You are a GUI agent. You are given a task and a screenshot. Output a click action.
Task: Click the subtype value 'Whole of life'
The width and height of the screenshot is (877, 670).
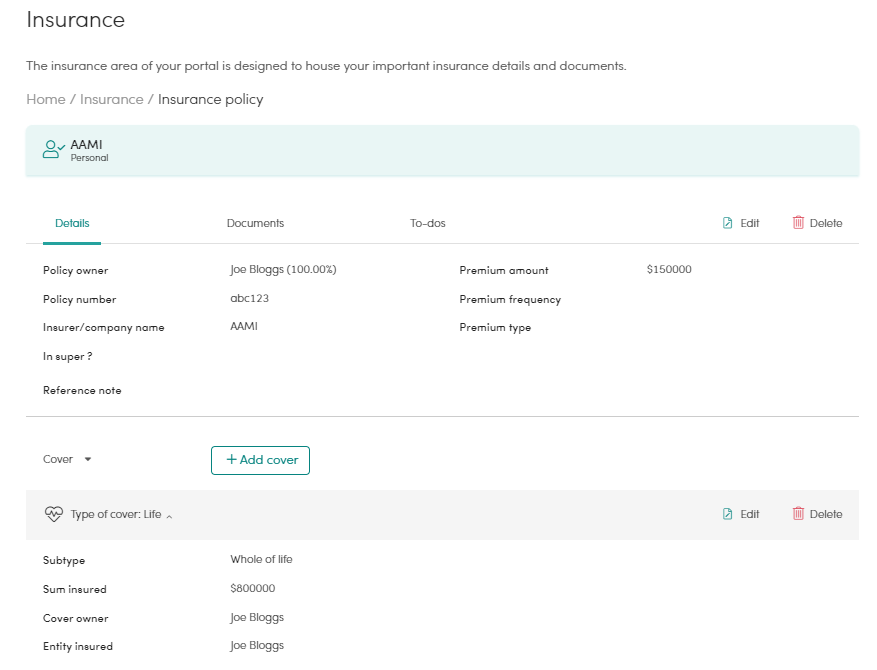261,559
